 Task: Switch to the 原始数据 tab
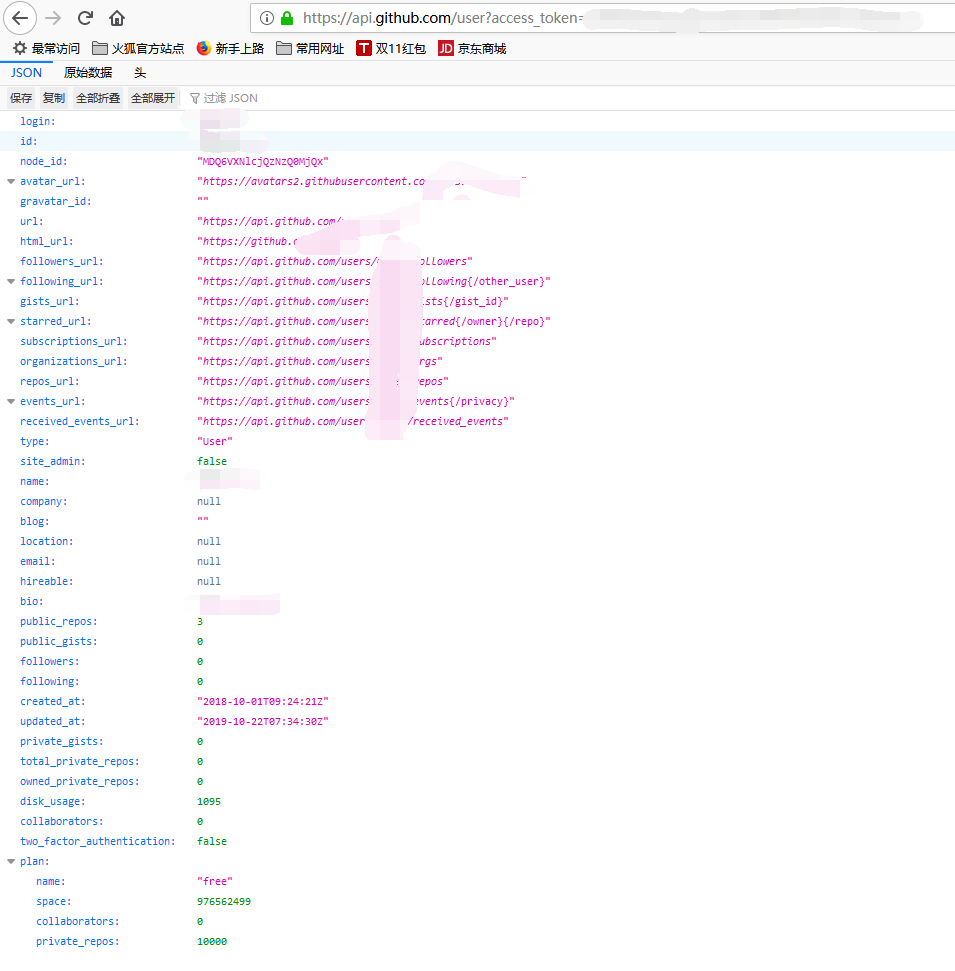click(x=88, y=72)
